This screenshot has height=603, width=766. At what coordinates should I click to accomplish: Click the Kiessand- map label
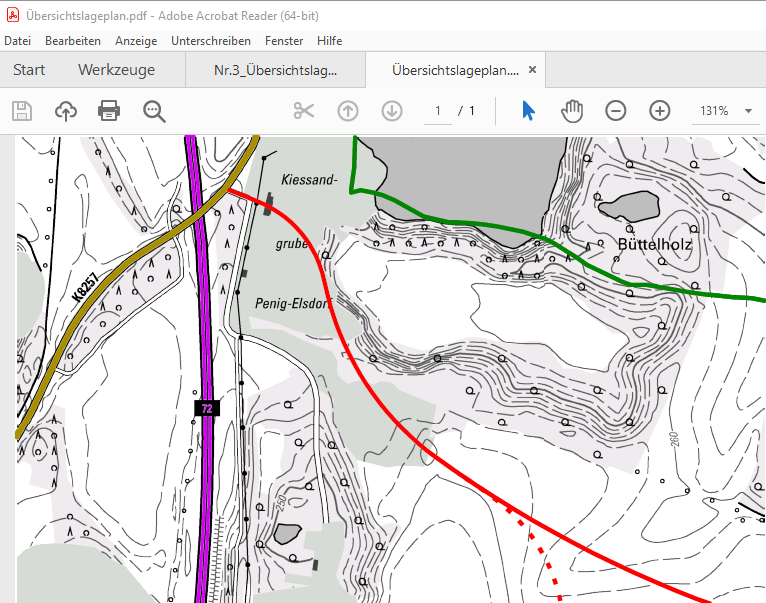click(x=309, y=180)
